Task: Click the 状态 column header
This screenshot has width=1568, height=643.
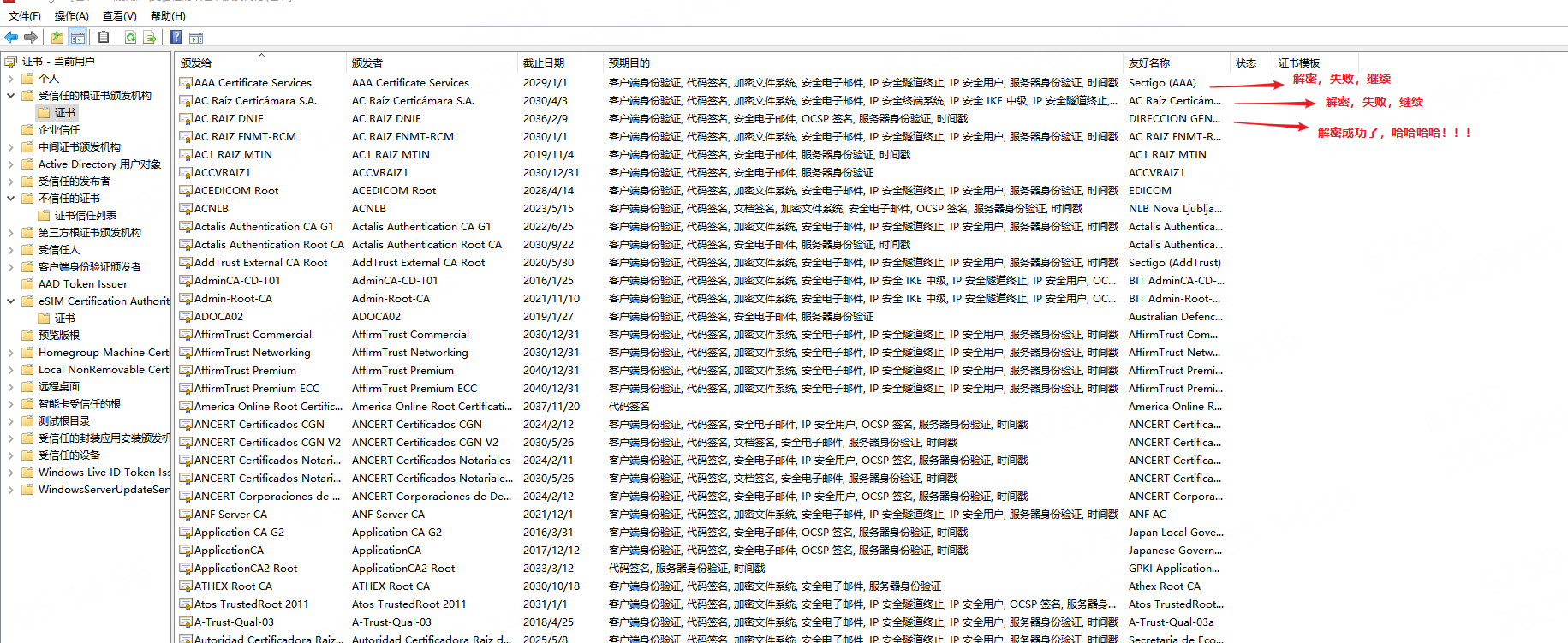Action: coord(1251,63)
